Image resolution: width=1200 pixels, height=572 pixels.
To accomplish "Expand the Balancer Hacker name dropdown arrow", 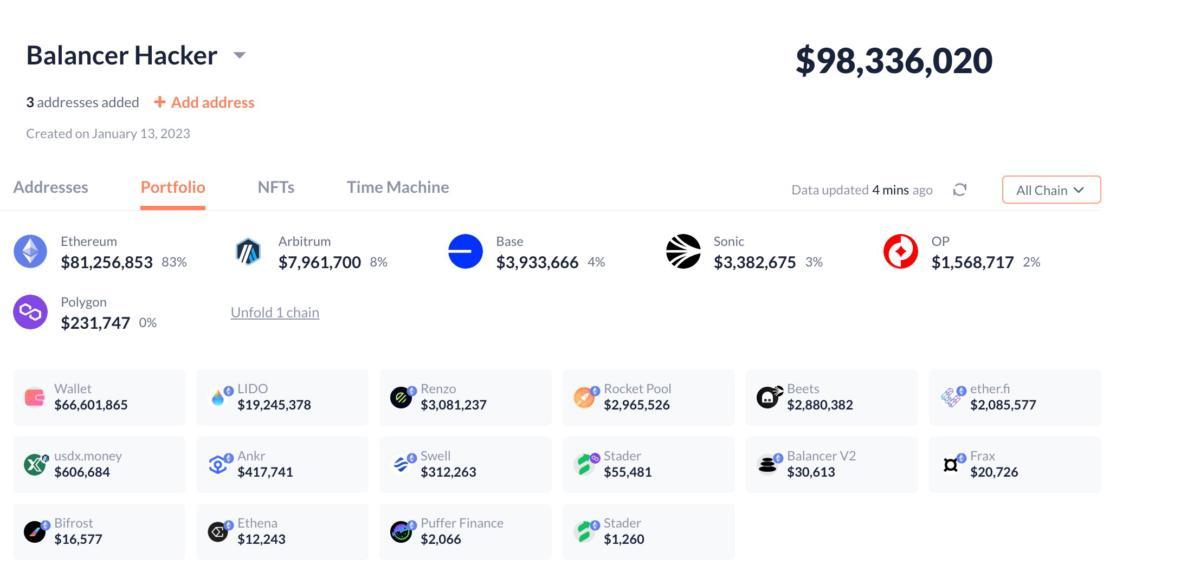I will [240, 56].
